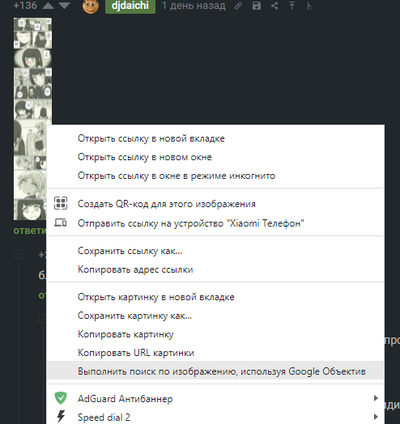Open the "AdGuard Антибаннер" menu entry
Viewport: 400px width, 424px height.
tap(215, 399)
